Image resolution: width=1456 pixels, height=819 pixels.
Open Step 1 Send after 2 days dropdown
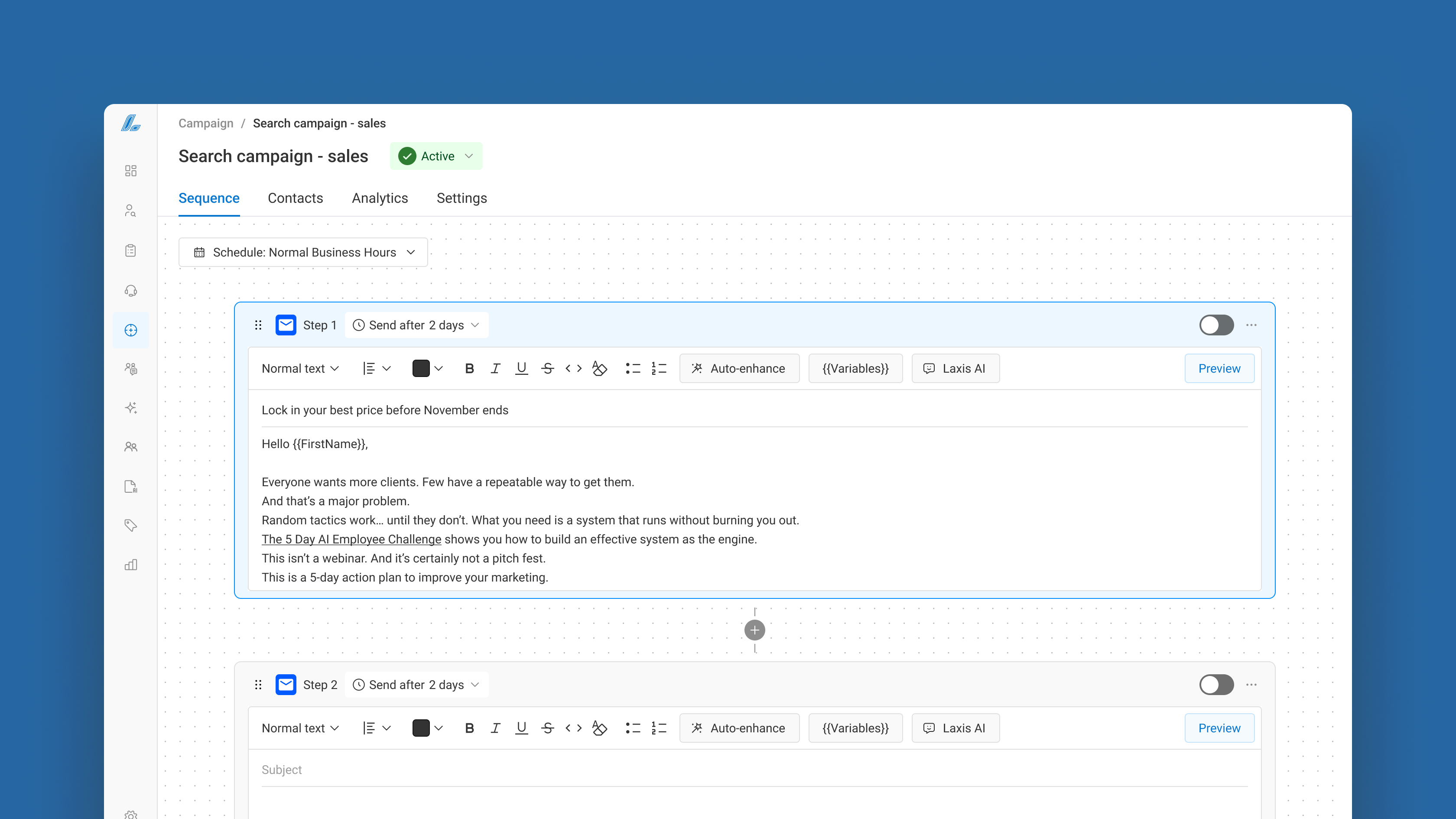(416, 325)
